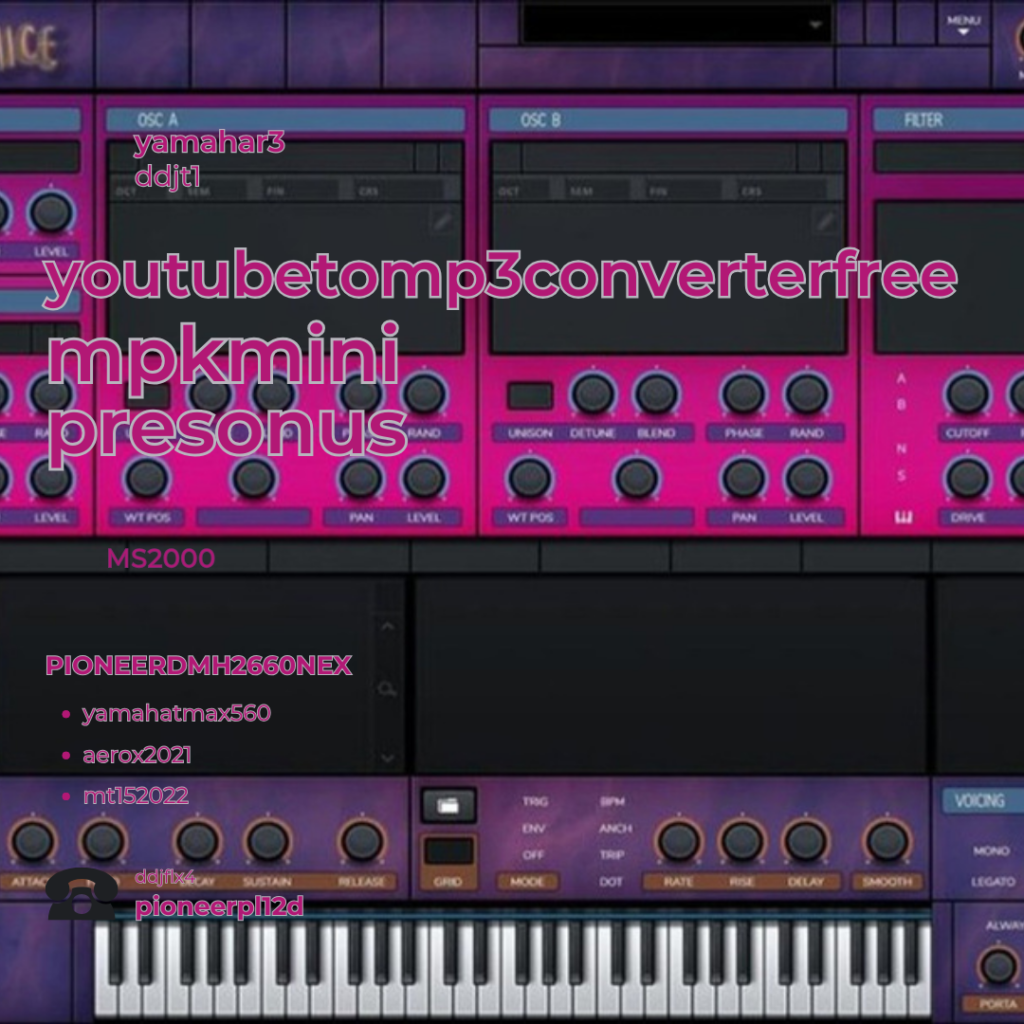
Task: Click the OSC B wavetable name selector
Action: 659,157
